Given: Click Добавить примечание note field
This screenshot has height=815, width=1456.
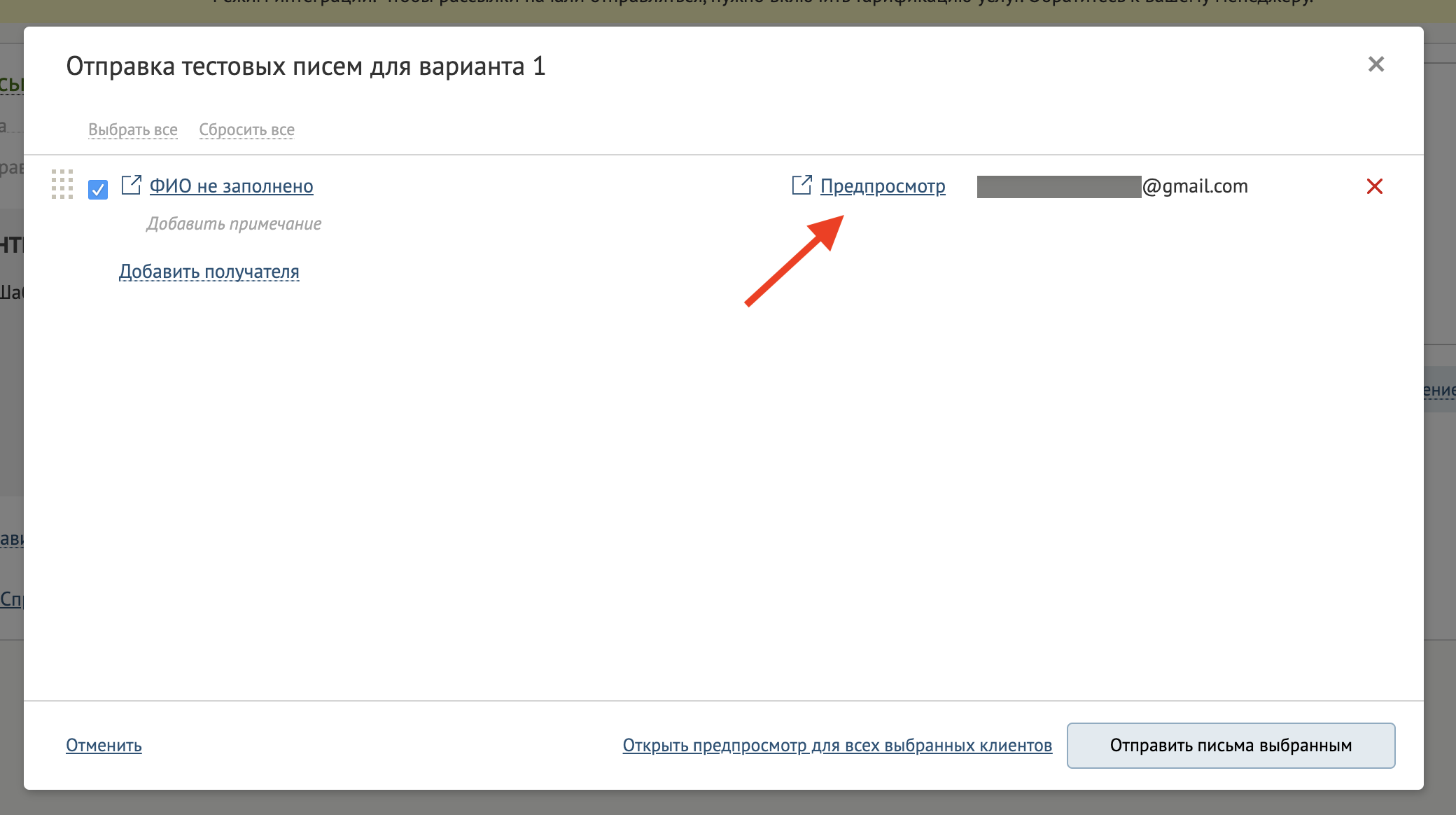Looking at the screenshot, I should [234, 224].
